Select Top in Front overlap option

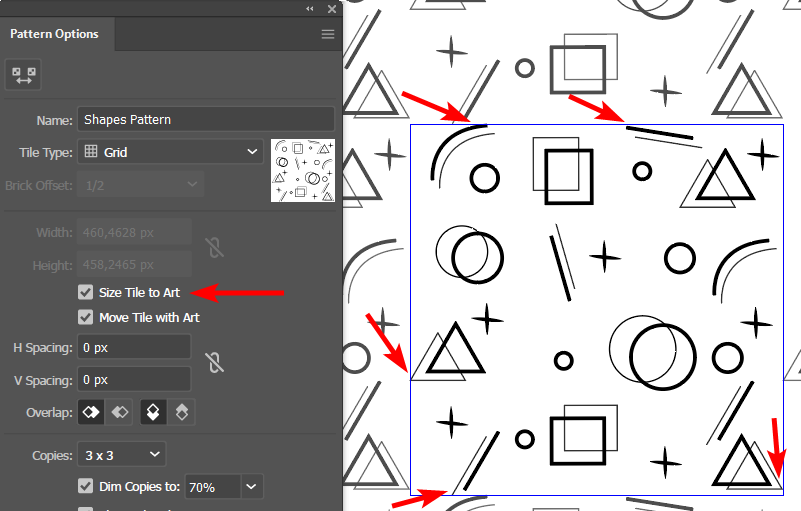coord(153,412)
